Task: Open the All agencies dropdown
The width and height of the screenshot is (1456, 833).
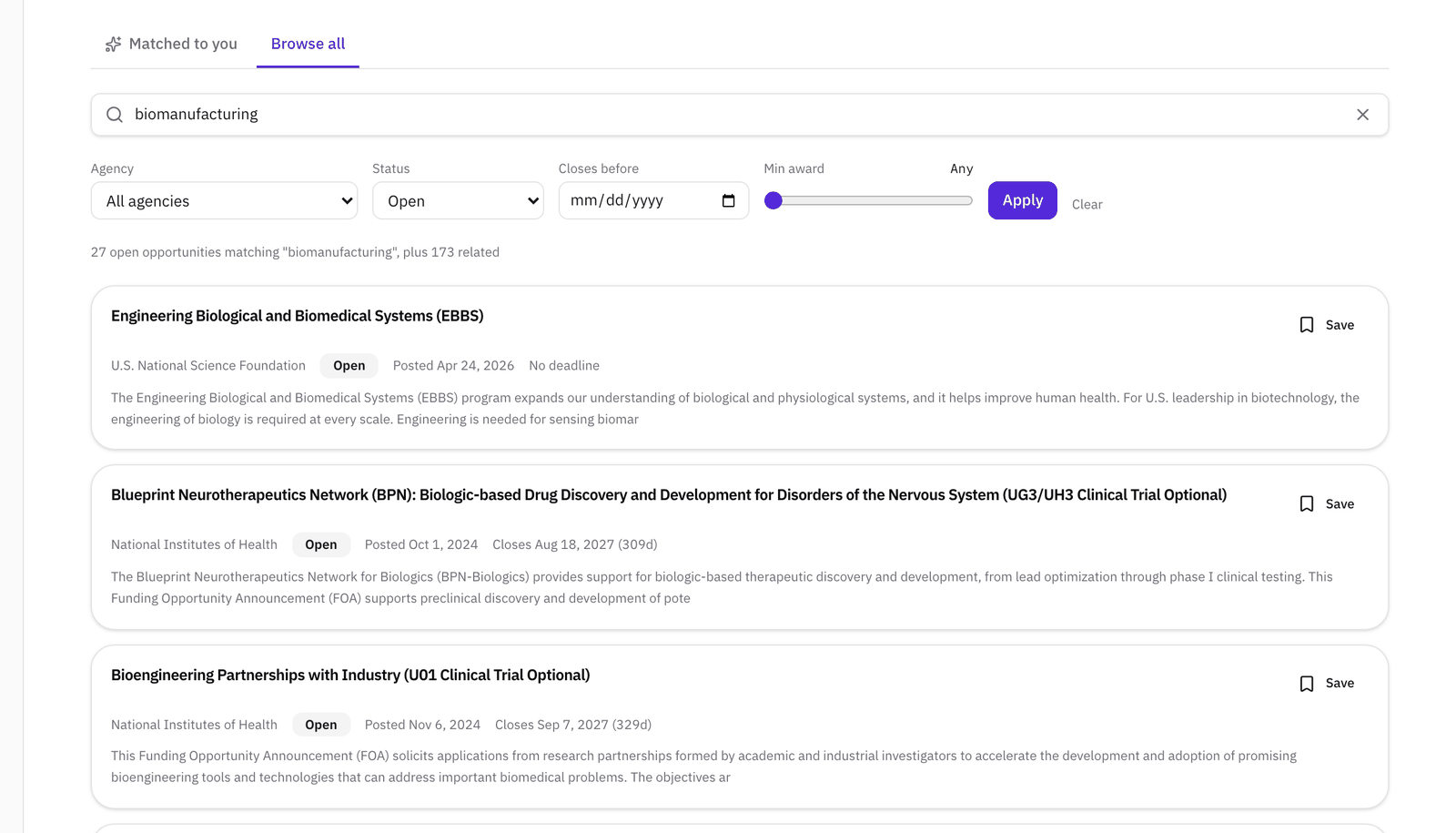Action: click(224, 201)
